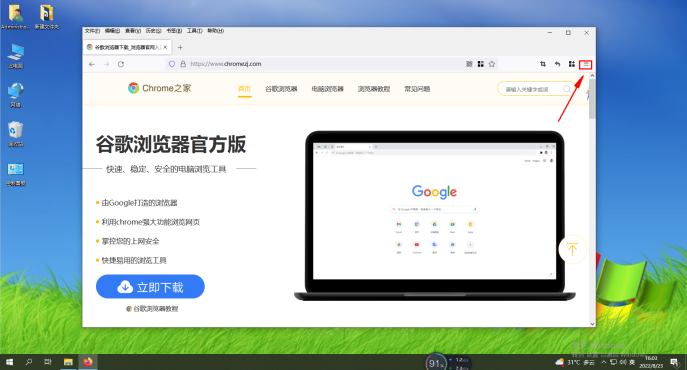This screenshot has width=687, height=370.
Task: Open File Explorer from taskbar
Action: pos(68,362)
